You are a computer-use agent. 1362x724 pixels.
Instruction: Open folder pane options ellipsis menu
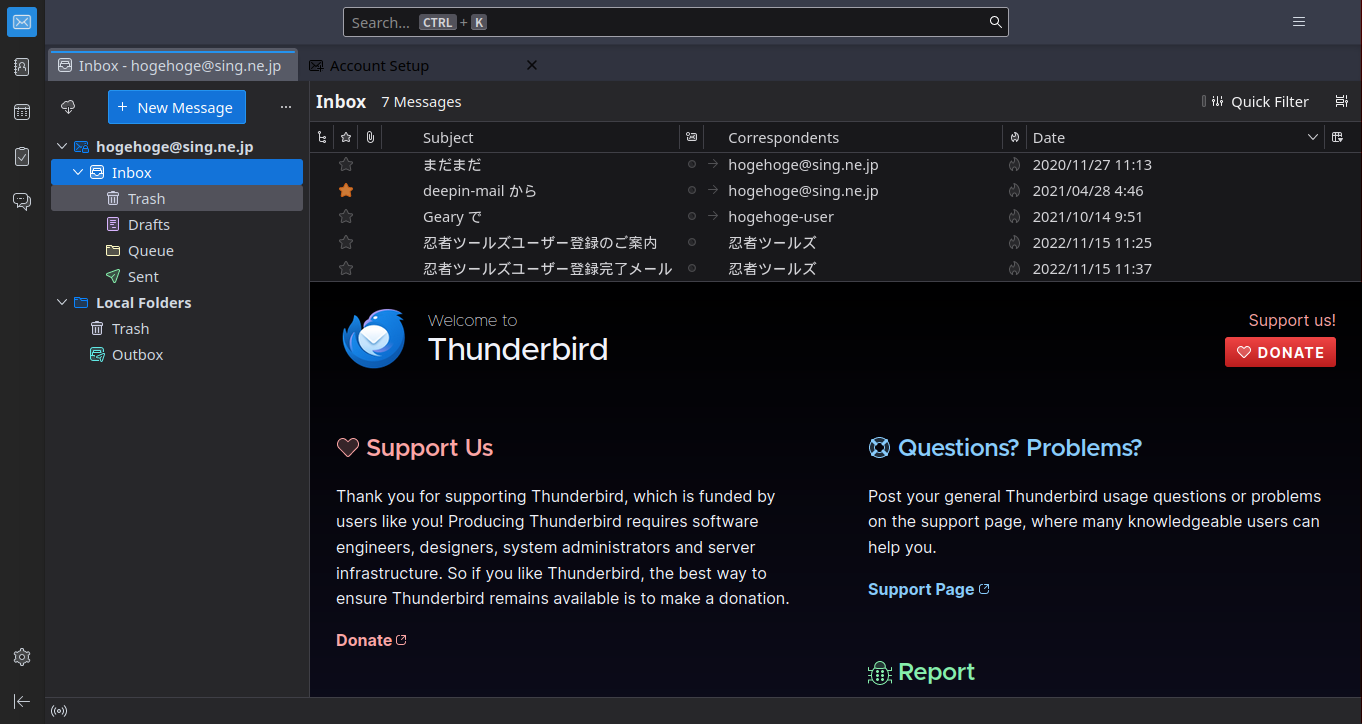pyautogui.click(x=286, y=107)
